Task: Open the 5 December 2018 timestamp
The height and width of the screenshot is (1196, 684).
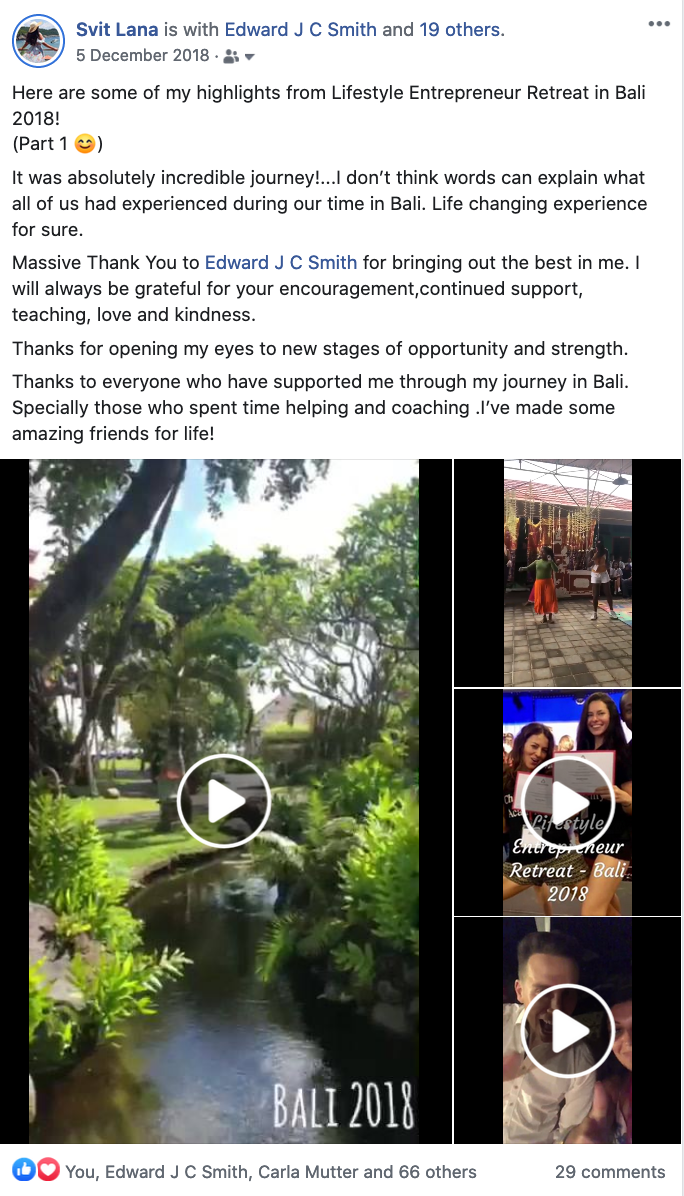Action: pos(143,56)
